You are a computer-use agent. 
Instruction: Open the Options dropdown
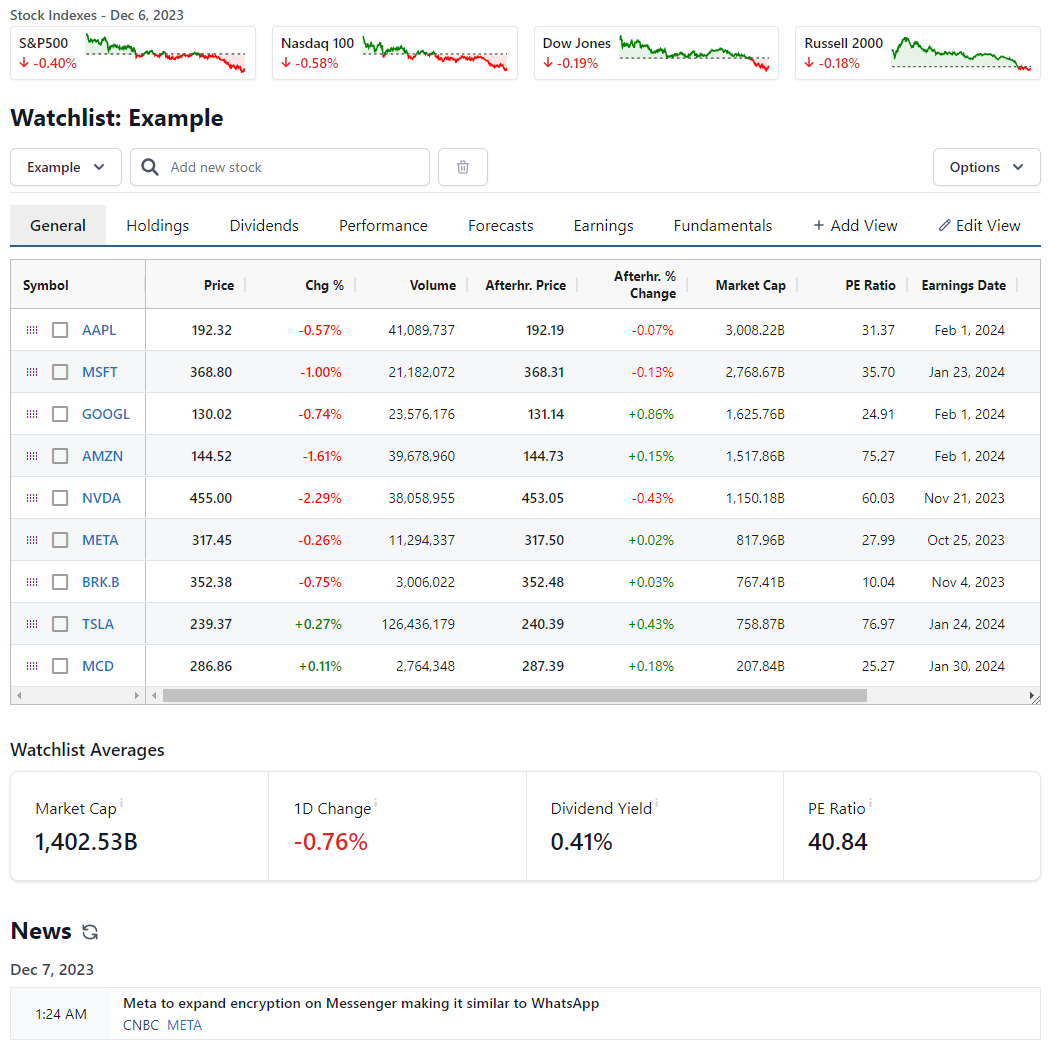pyautogui.click(x=986, y=167)
